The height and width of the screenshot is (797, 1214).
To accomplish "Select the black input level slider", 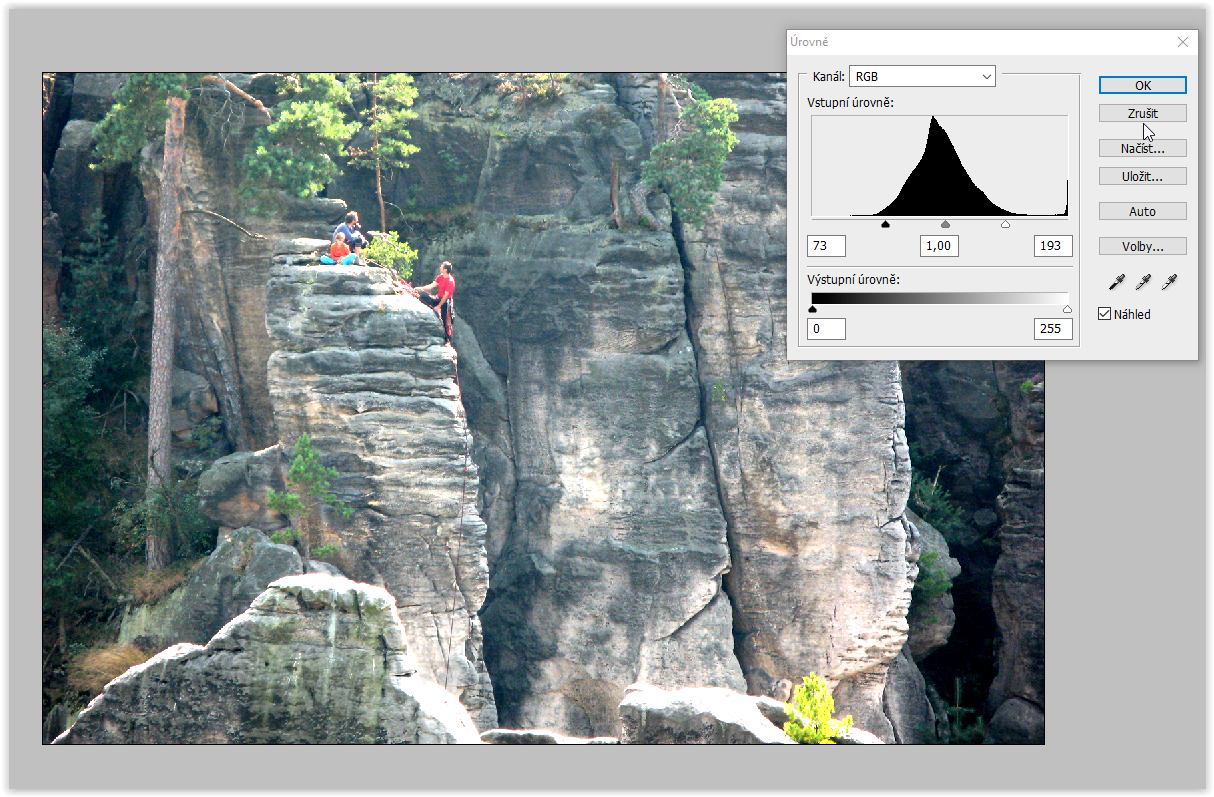I will click(x=885, y=225).
